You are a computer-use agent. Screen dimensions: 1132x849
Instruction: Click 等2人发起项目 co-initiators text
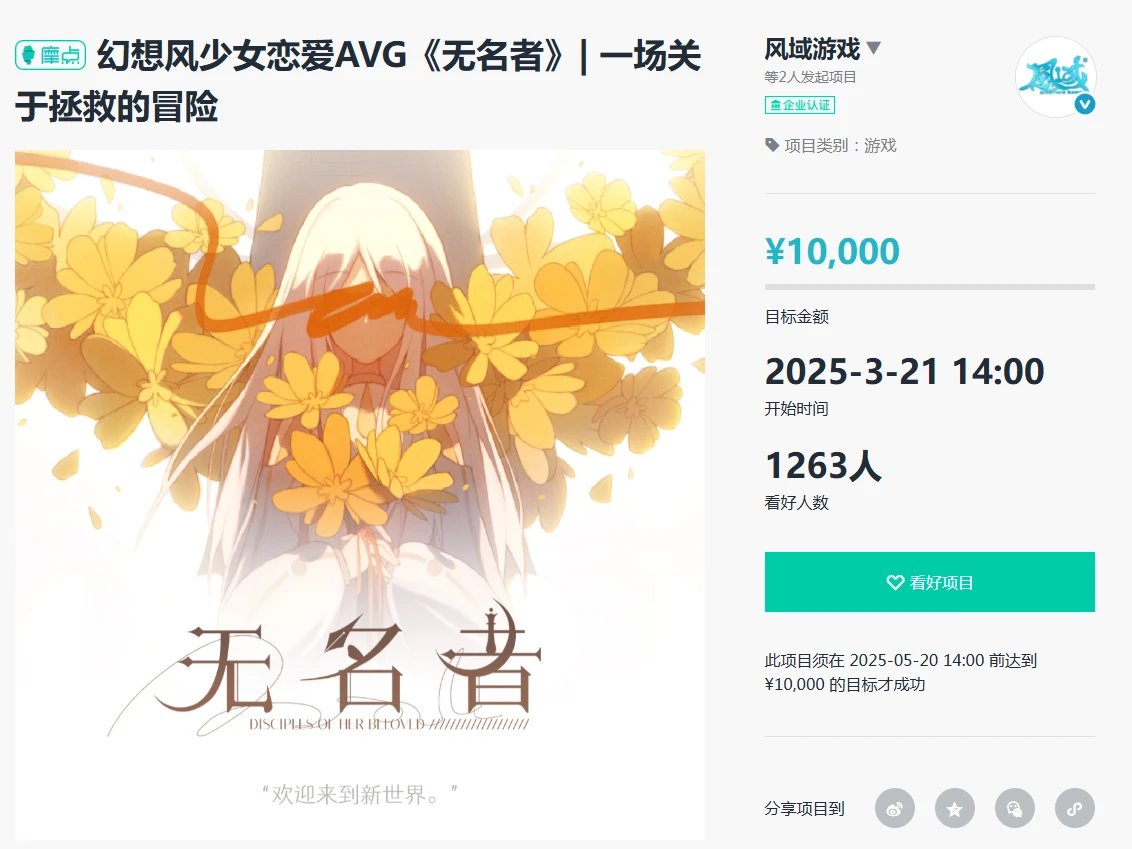click(x=810, y=77)
